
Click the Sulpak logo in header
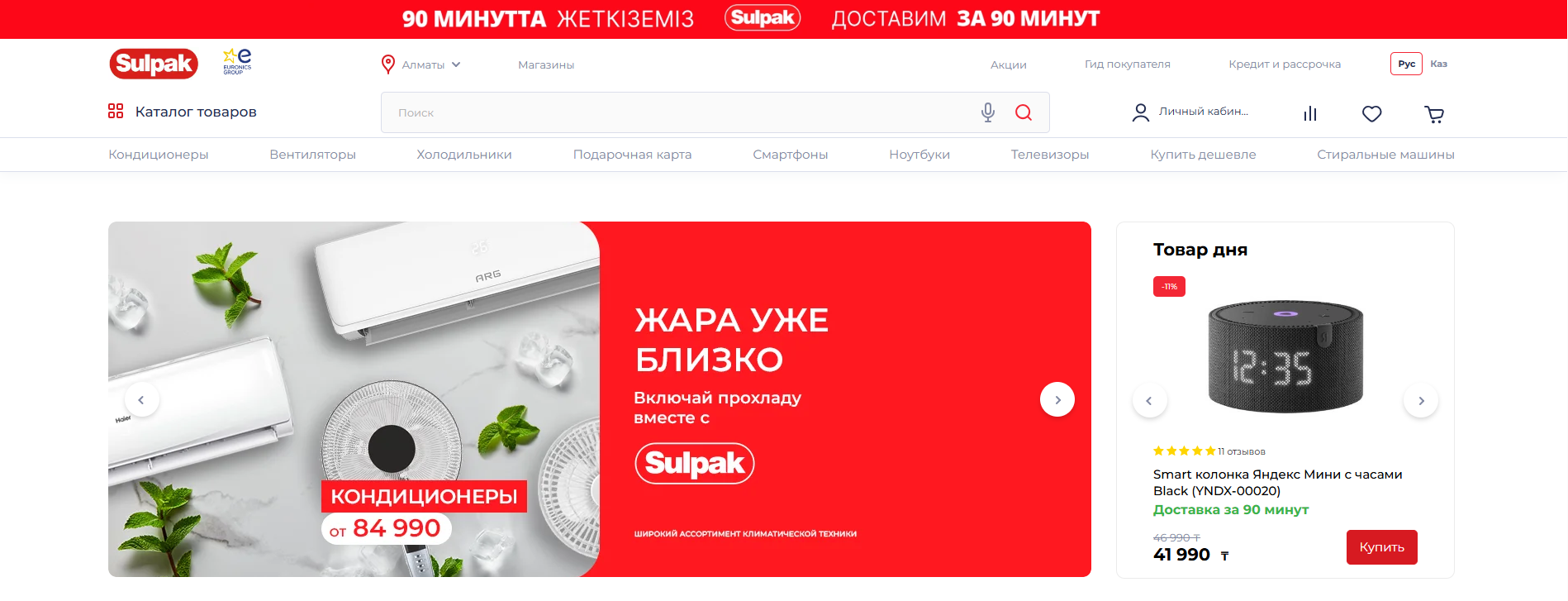click(x=154, y=64)
